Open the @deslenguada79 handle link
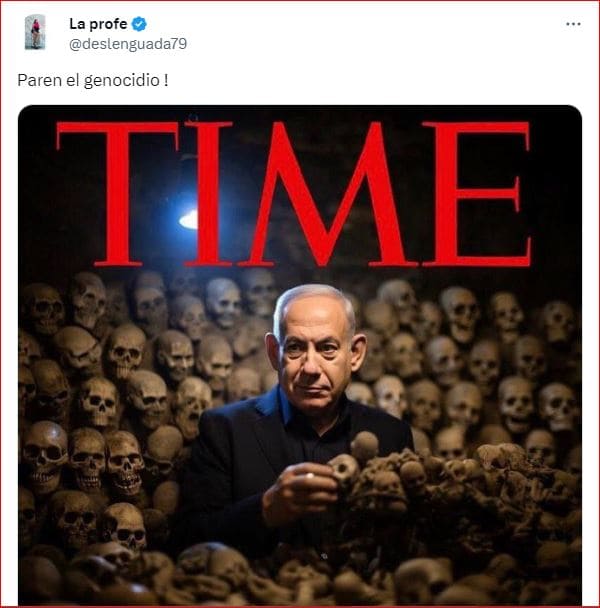 click(x=128, y=44)
